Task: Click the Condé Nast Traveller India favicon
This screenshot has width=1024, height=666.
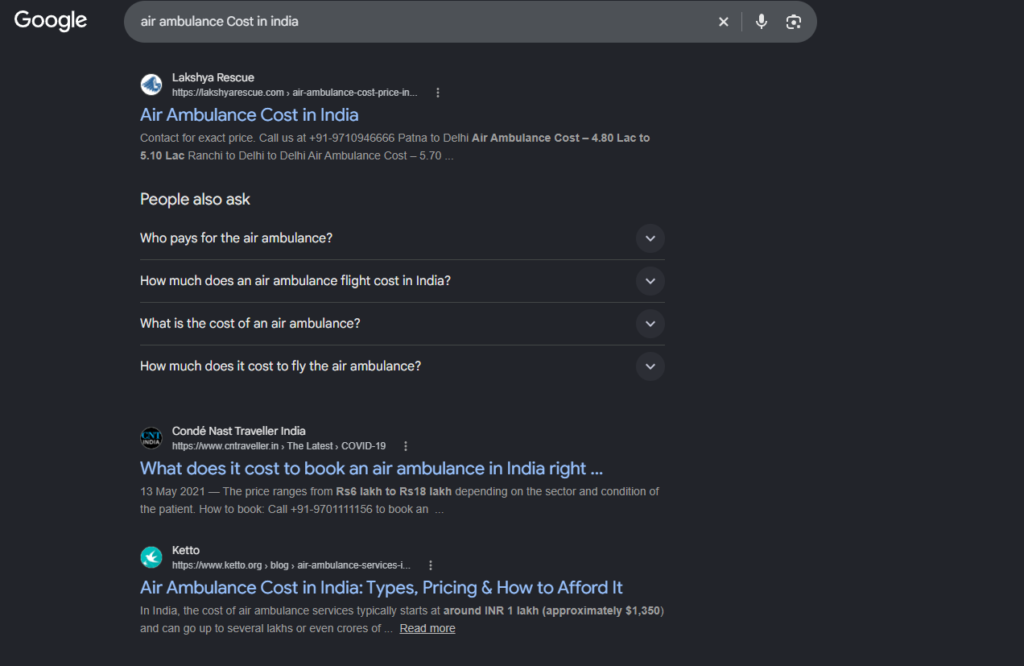Action: (152, 438)
